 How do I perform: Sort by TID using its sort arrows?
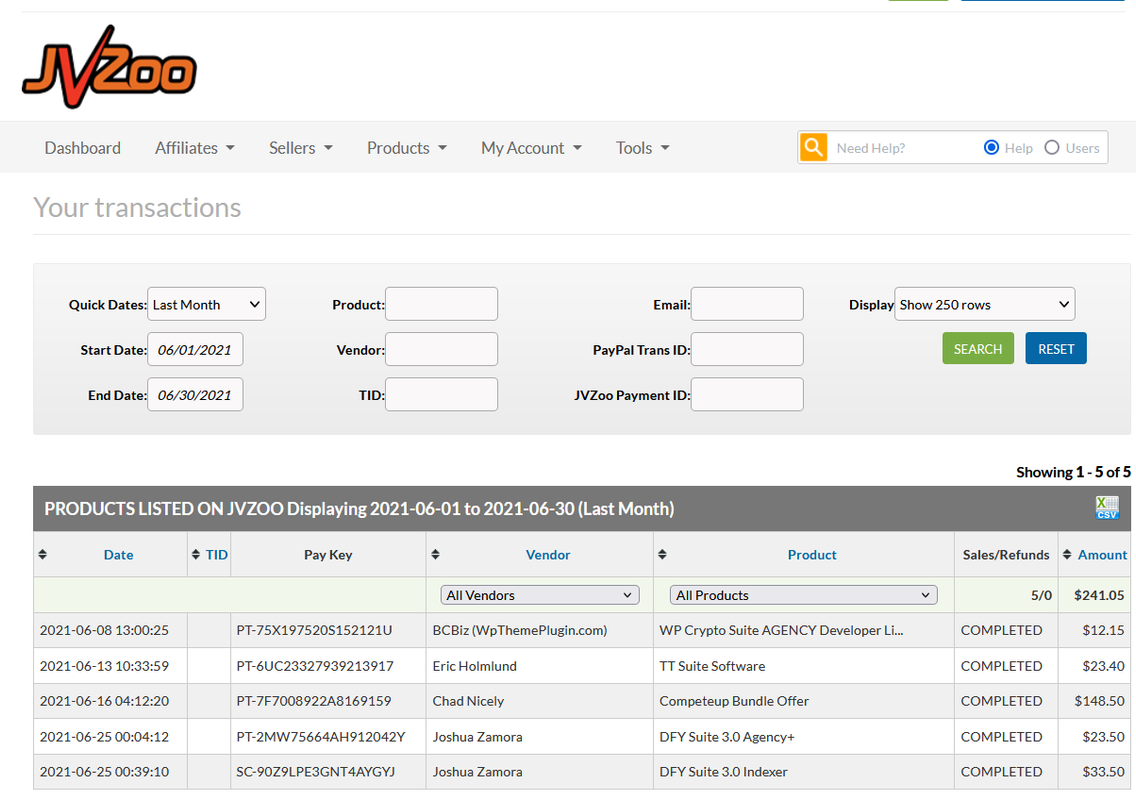coord(196,554)
